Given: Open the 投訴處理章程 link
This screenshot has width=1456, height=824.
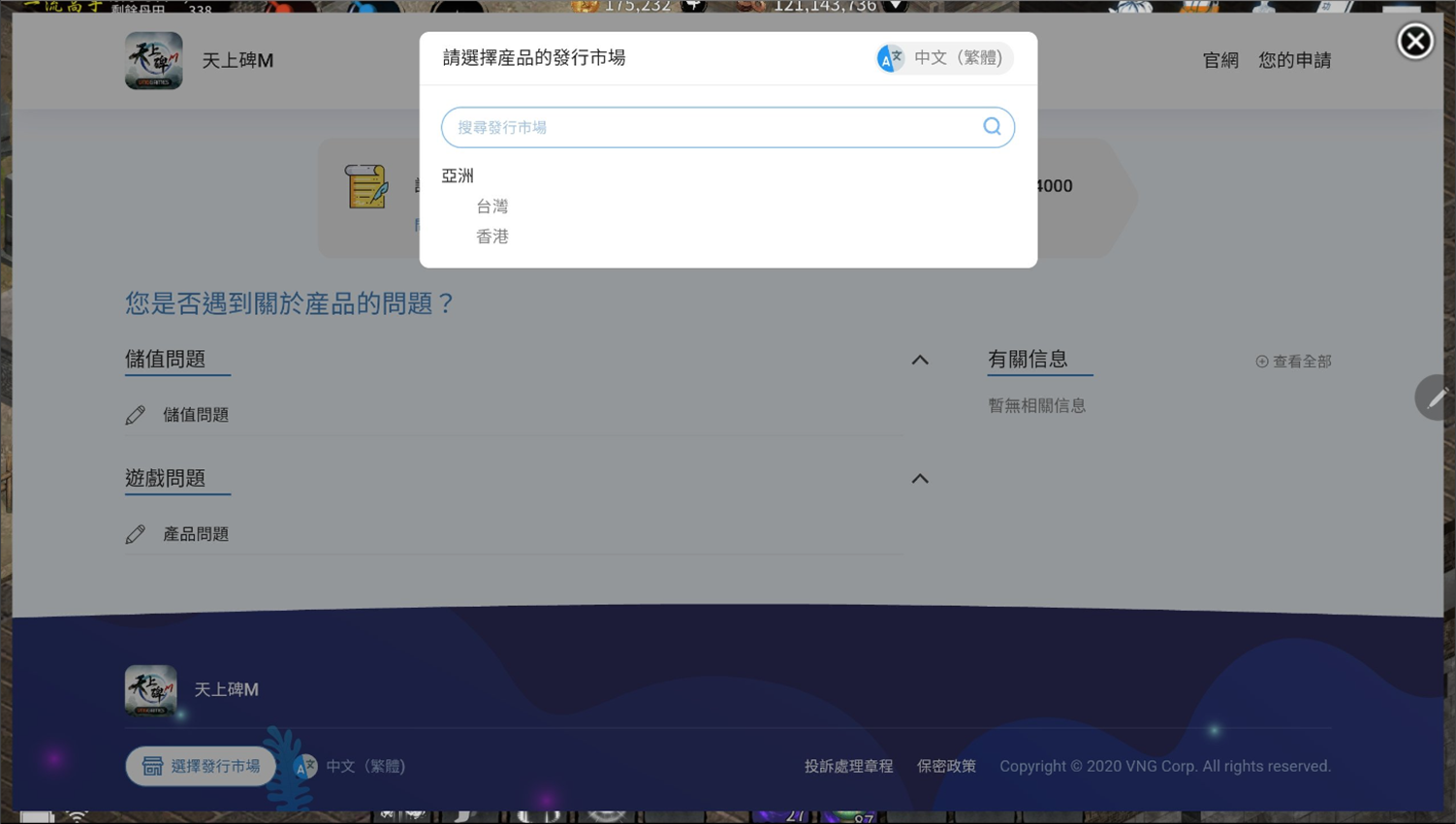Looking at the screenshot, I should (x=848, y=766).
